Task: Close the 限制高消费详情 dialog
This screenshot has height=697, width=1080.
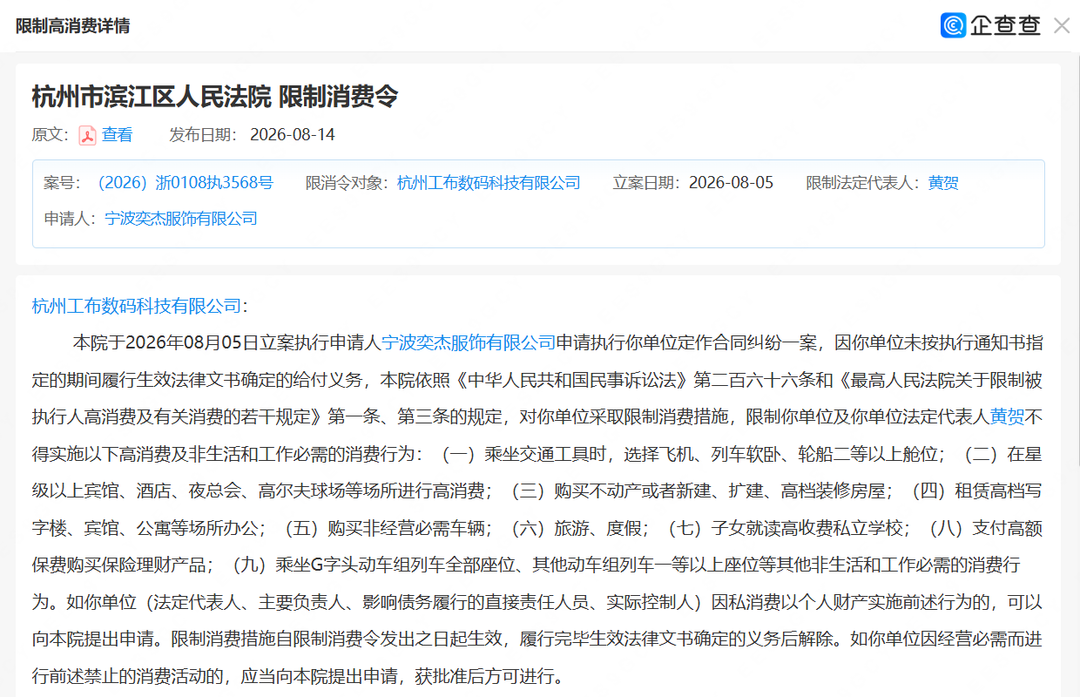Action: [1061, 26]
